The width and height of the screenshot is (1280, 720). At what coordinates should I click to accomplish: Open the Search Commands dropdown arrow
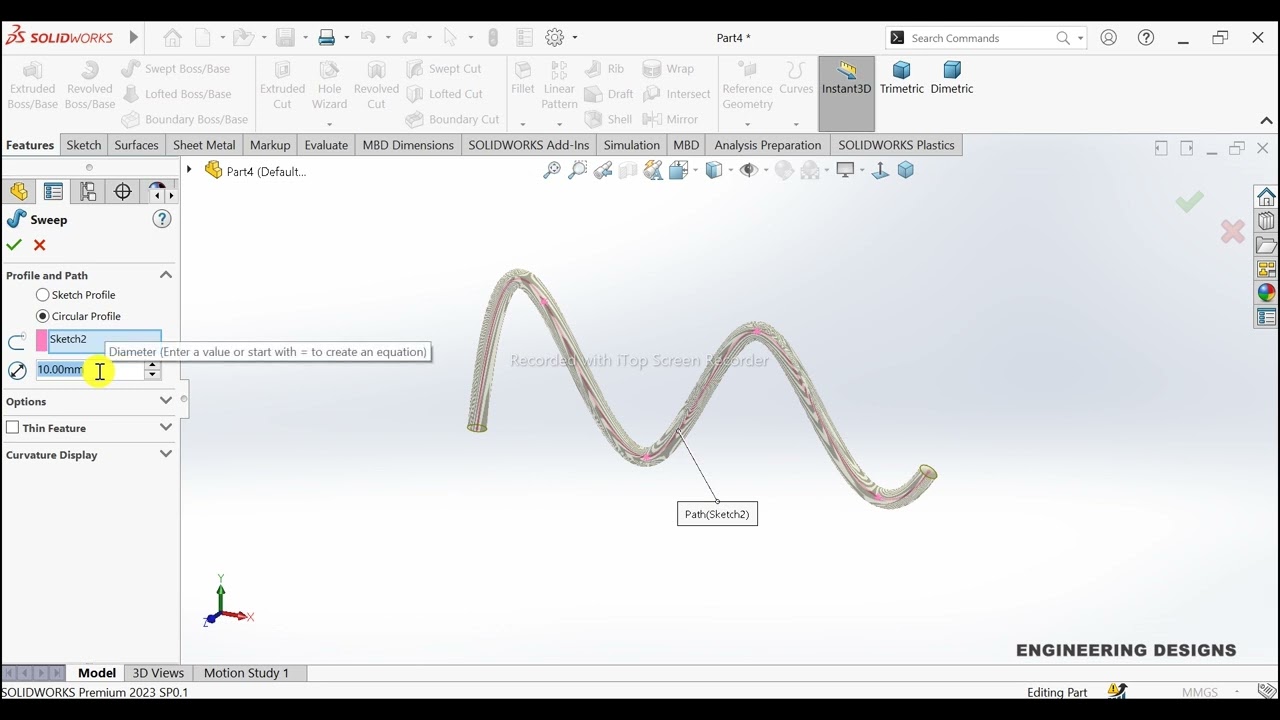pos(1080,38)
